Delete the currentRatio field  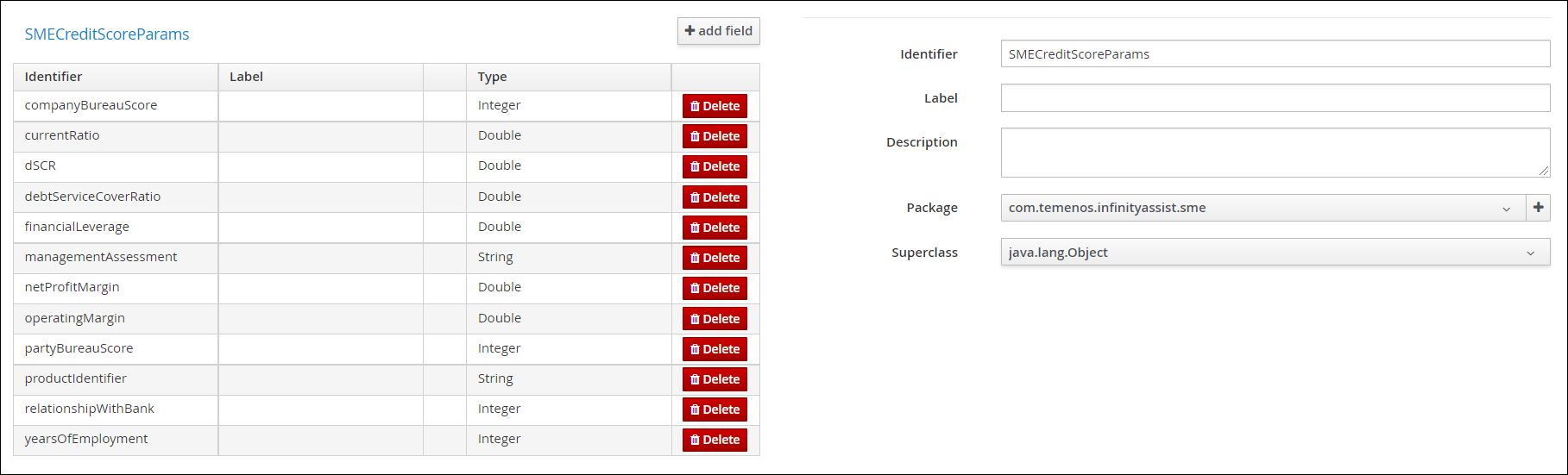tap(715, 136)
